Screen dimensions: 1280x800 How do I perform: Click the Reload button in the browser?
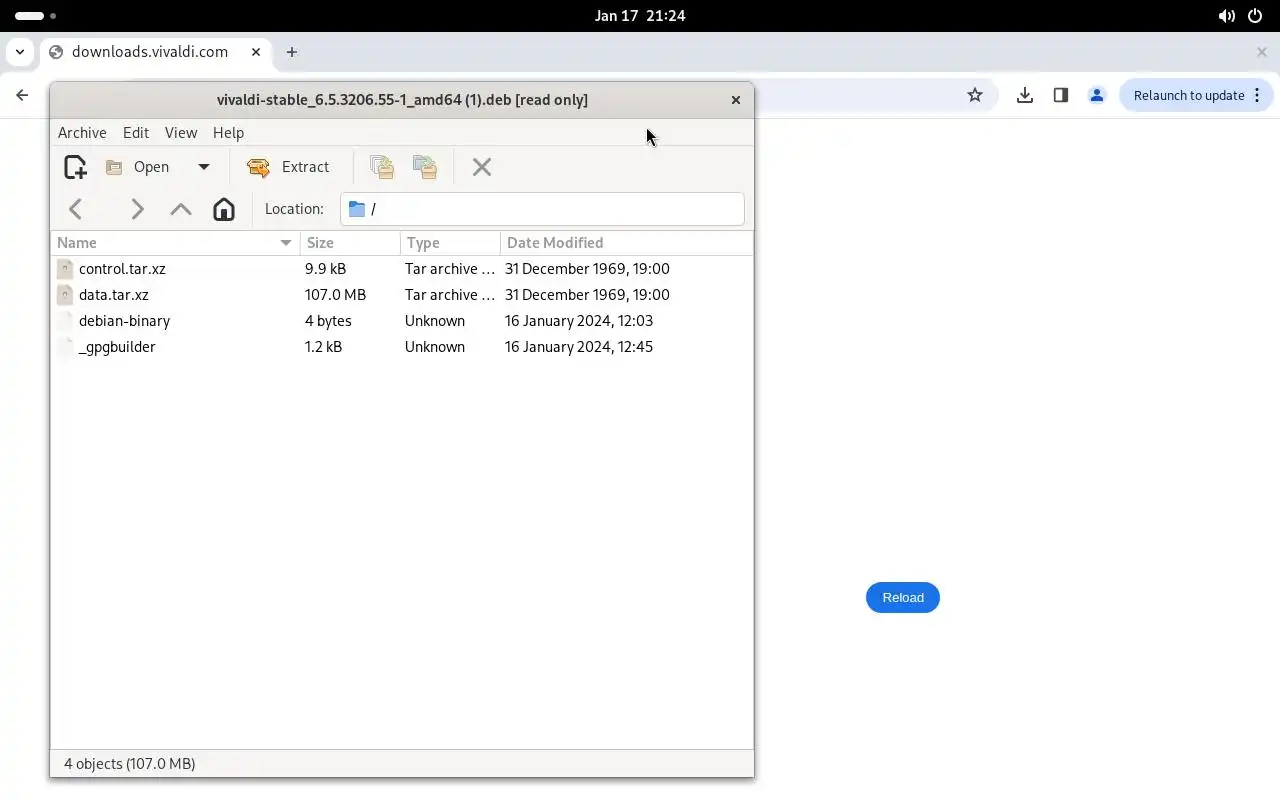(x=903, y=597)
